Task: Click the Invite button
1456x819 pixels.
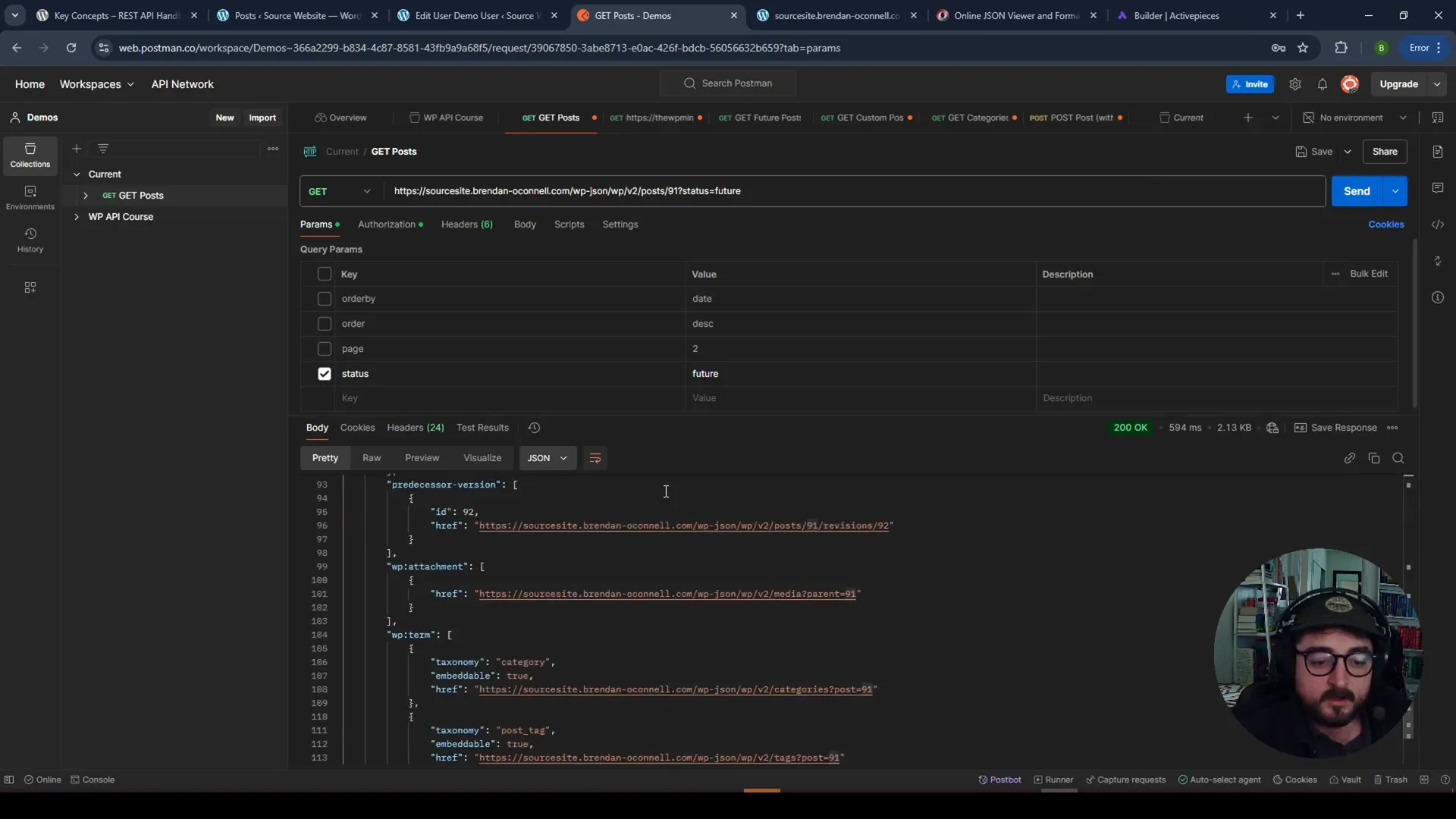Action: [1250, 84]
